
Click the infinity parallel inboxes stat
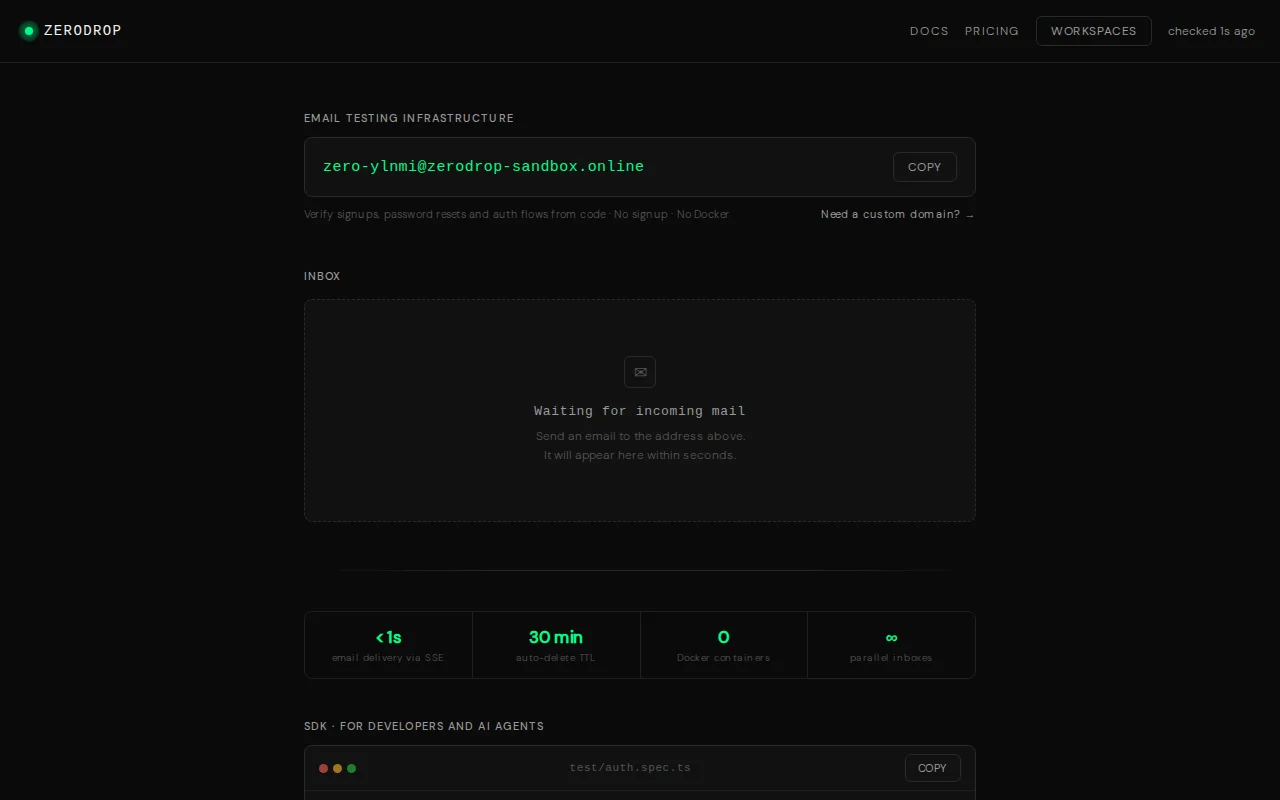coord(891,645)
